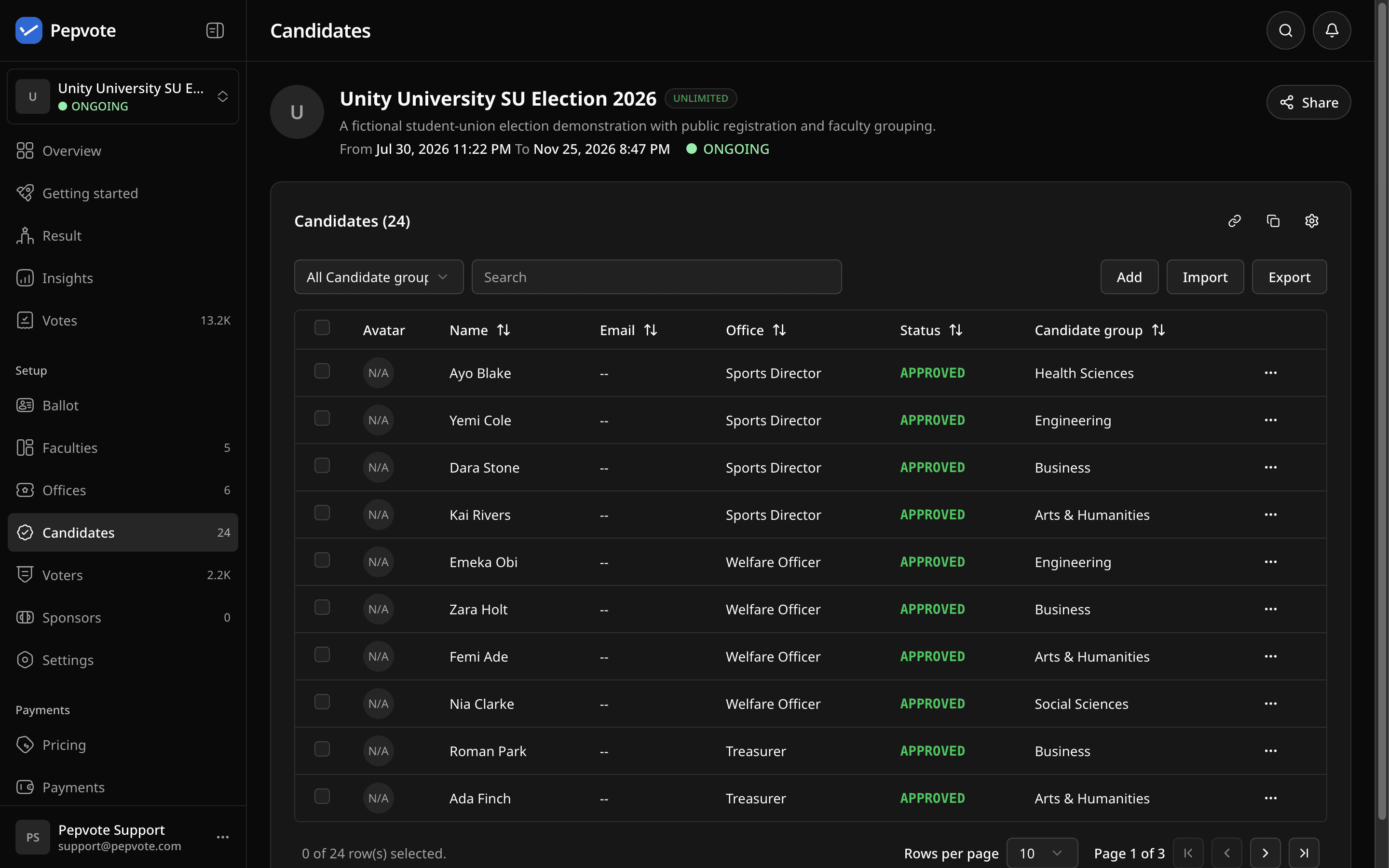Go to Insights page
Screen dimensions: 1389x868
[123, 278]
